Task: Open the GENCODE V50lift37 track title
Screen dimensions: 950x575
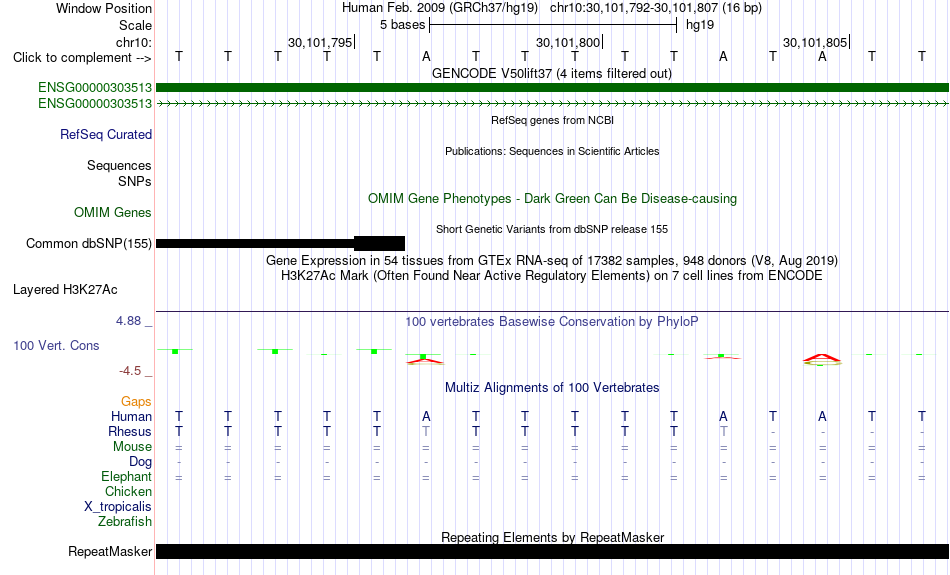Action: pyautogui.click(x=552, y=73)
